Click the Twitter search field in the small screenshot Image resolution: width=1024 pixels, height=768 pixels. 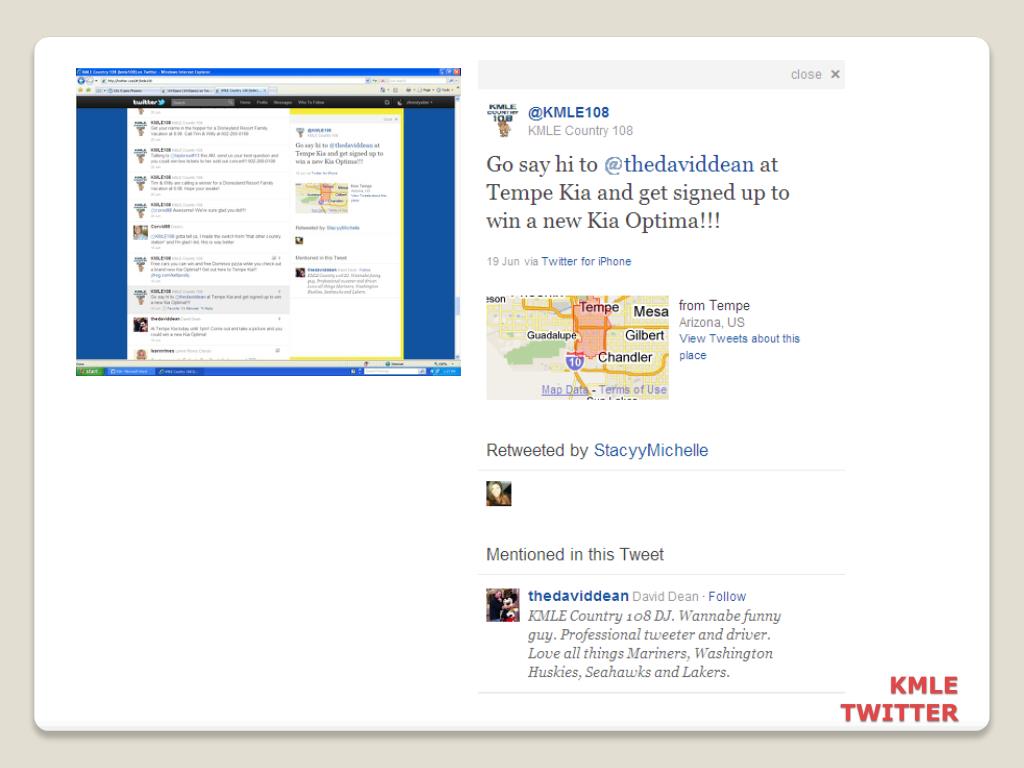[x=202, y=103]
